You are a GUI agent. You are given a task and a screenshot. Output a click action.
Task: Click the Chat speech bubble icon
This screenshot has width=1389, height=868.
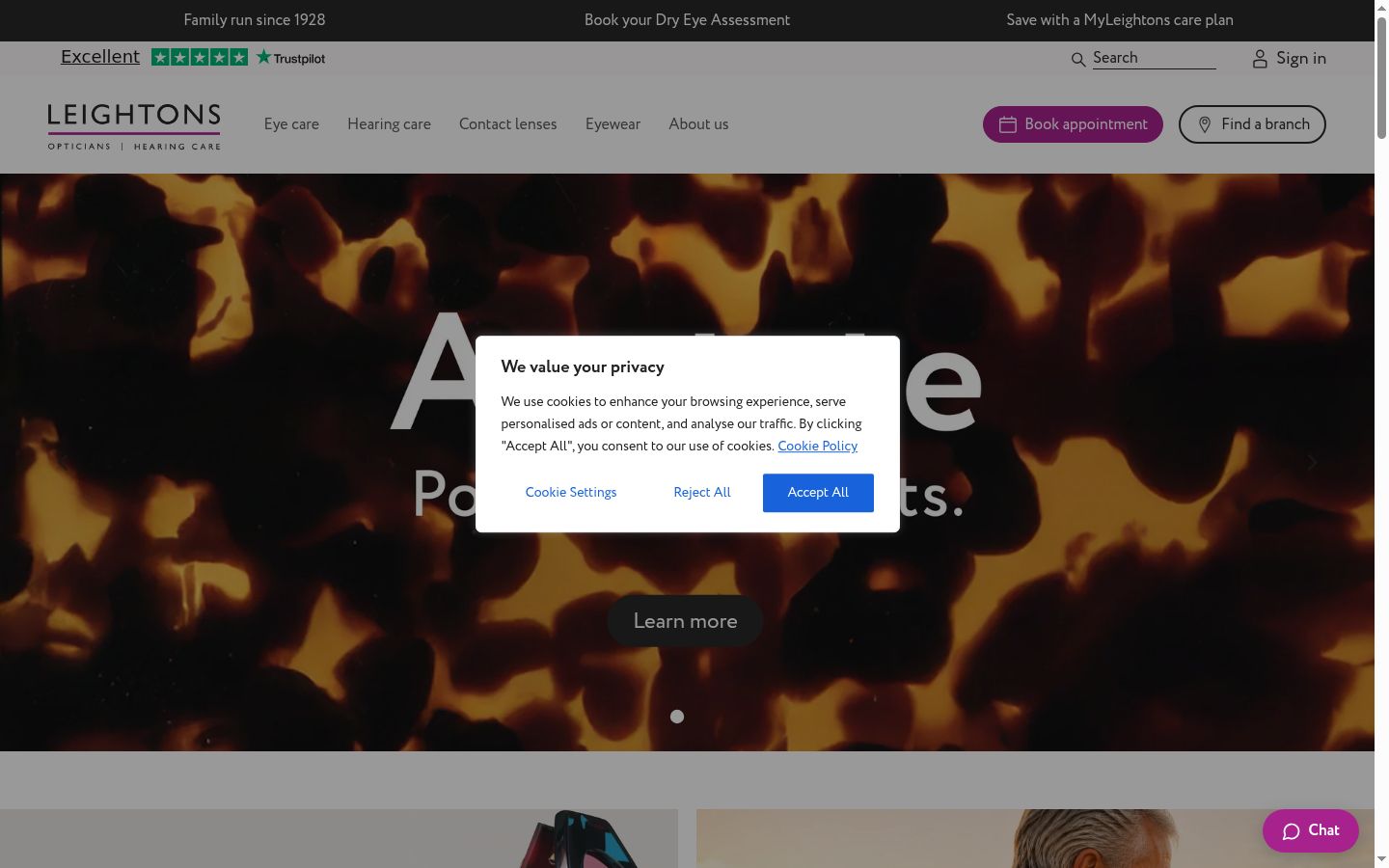(x=1292, y=831)
